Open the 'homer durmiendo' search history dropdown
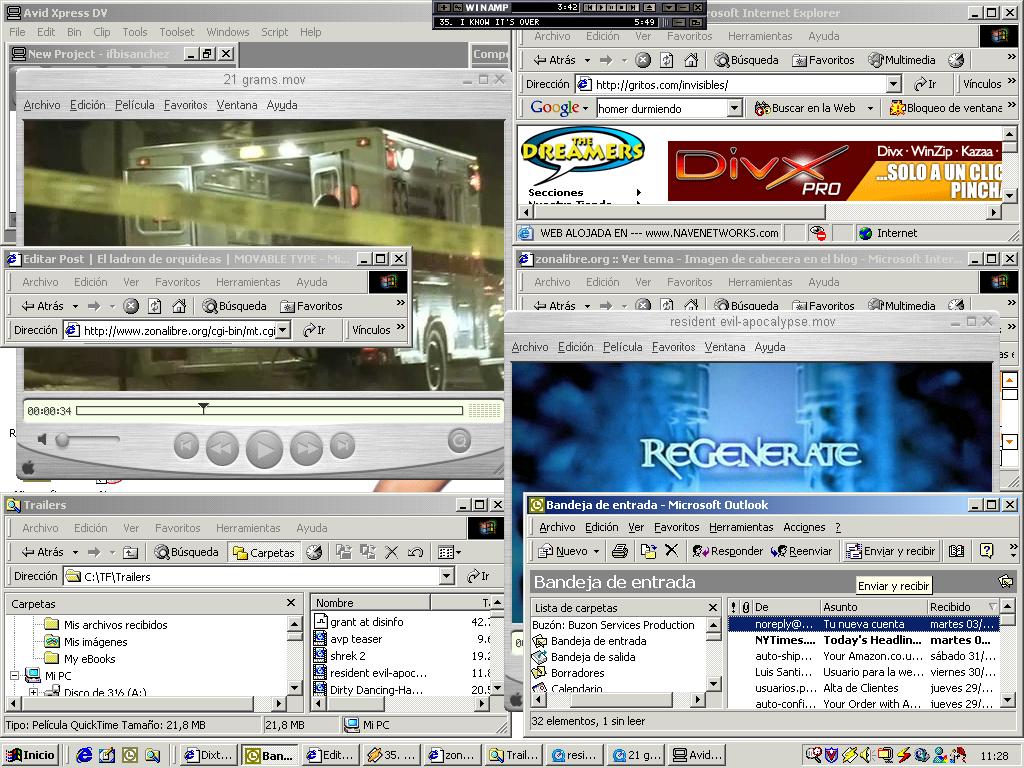Screen dimensions: 1024x768 click(735, 108)
